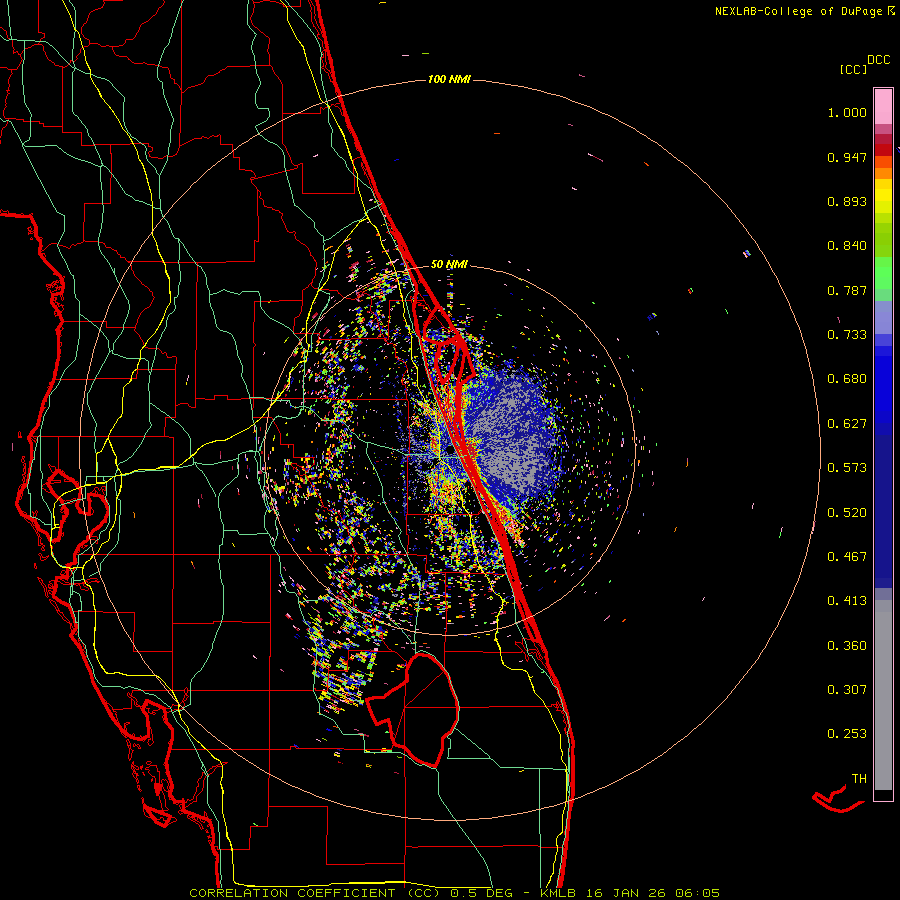Click the 0.307 scale value
900x900 pixels.
coord(847,690)
